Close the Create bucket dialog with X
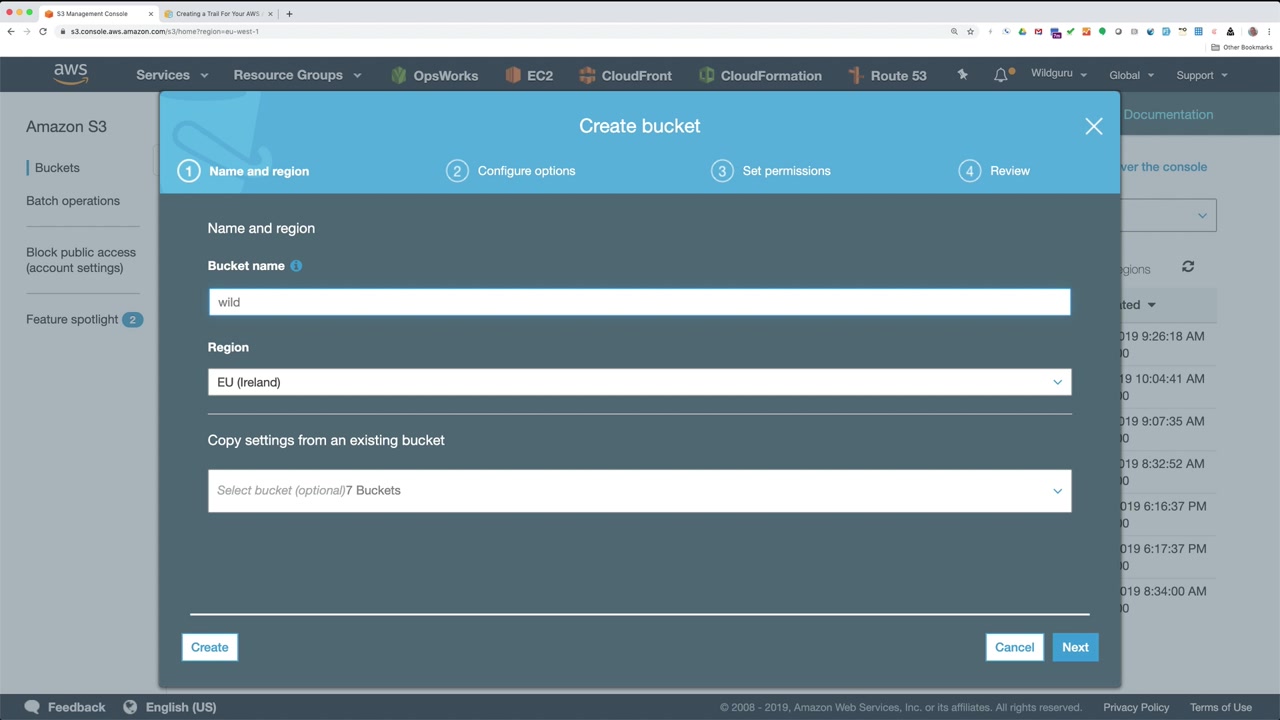The width and height of the screenshot is (1280, 720). [1094, 126]
